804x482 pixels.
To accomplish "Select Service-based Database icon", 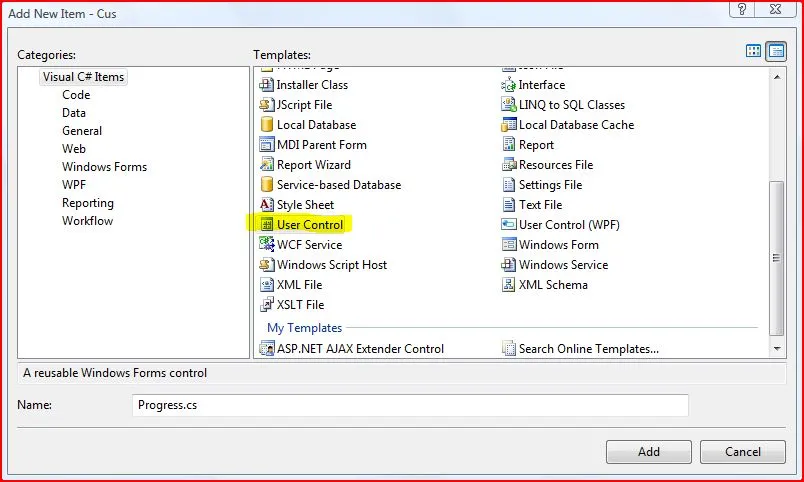I will pos(267,185).
